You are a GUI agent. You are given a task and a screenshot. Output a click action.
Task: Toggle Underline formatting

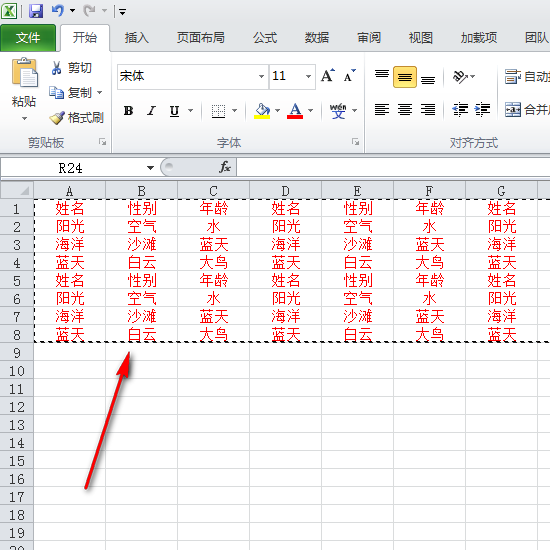(x=174, y=111)
